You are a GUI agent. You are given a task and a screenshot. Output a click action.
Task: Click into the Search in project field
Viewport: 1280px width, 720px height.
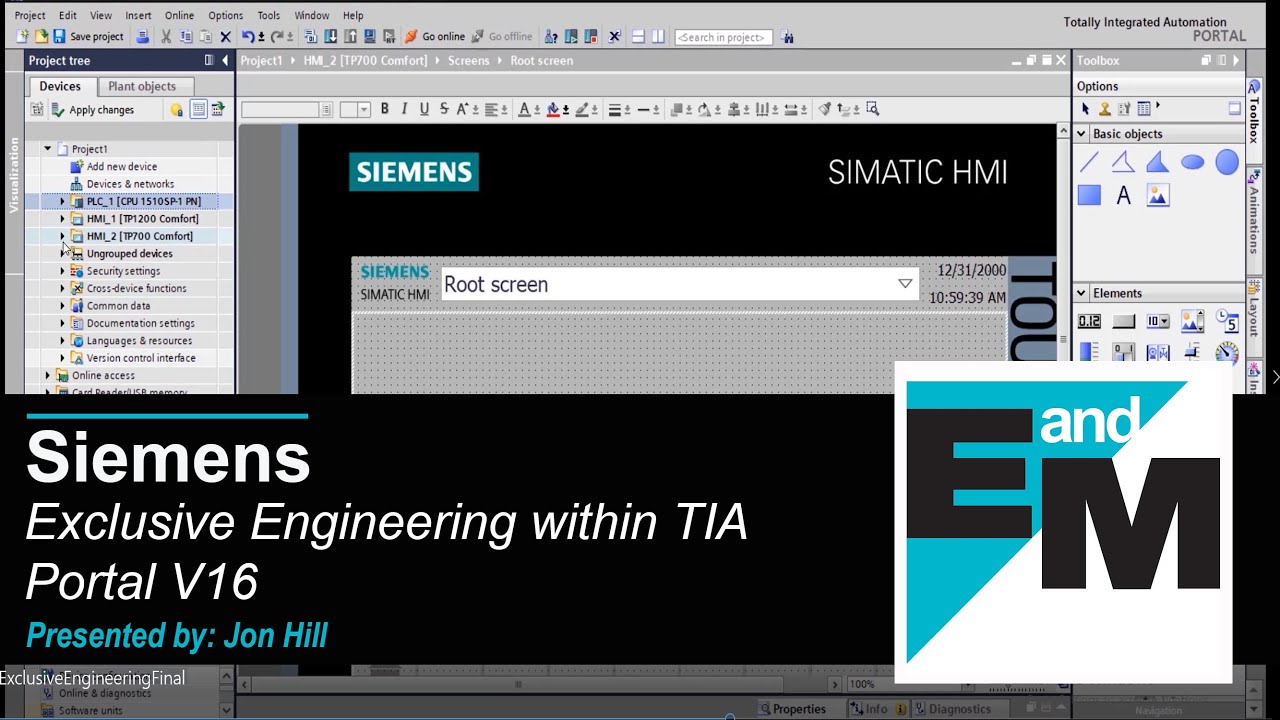click(x=725, y=37)
